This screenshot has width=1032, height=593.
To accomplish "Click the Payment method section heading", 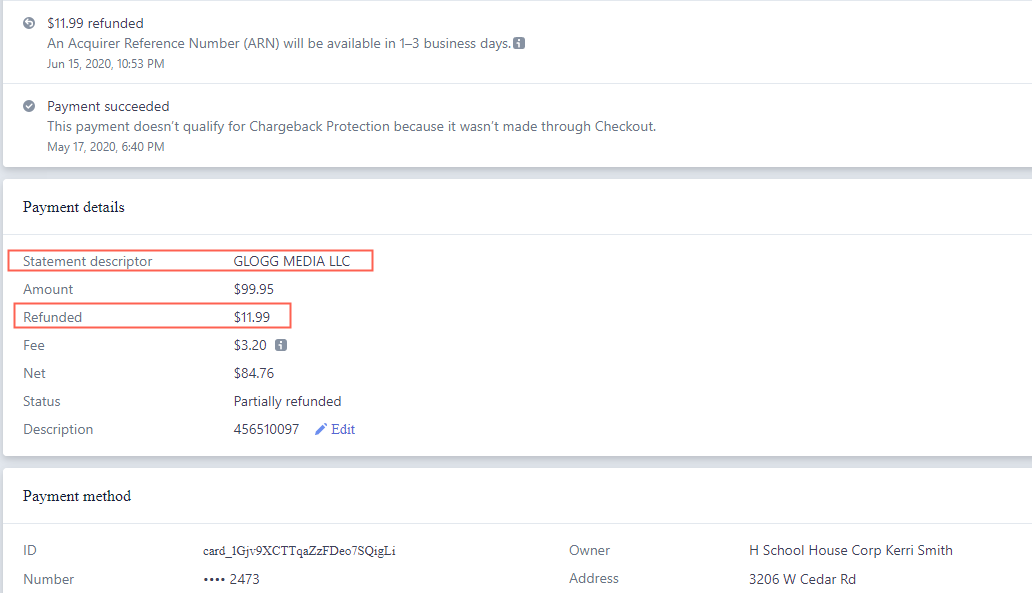I will (x=77, y=496).
